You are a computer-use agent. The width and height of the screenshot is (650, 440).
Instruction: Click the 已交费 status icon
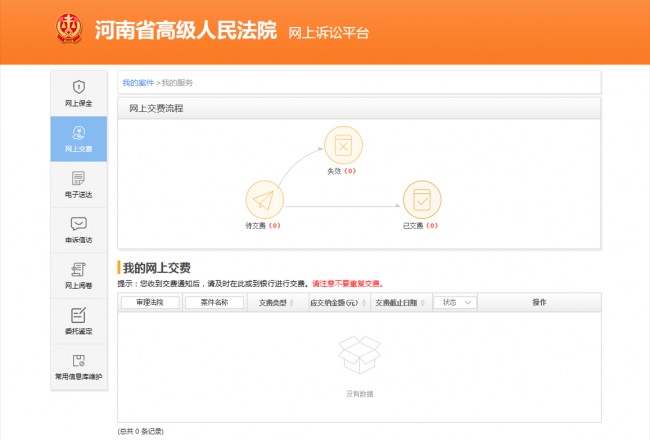coord(421,199)
